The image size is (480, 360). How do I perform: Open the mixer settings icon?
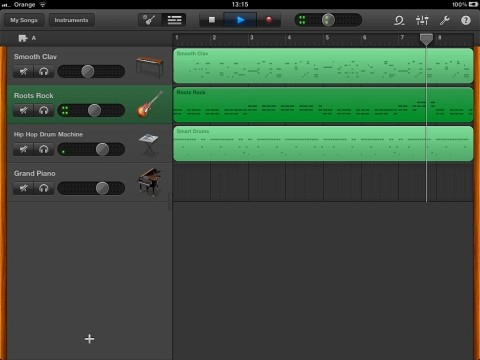(x=422, y=20)
